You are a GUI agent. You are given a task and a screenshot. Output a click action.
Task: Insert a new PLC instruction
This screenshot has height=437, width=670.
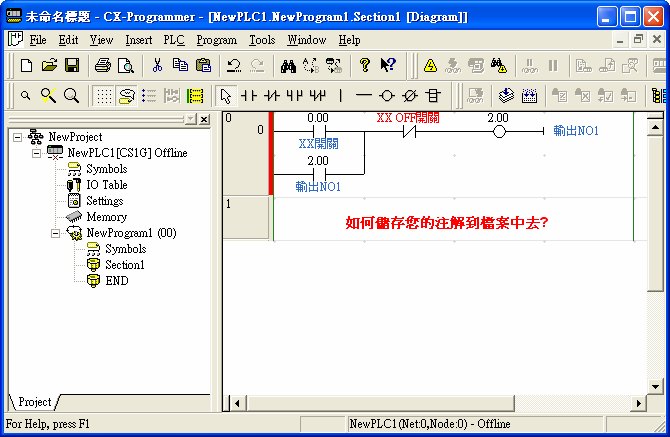(433, 96)
